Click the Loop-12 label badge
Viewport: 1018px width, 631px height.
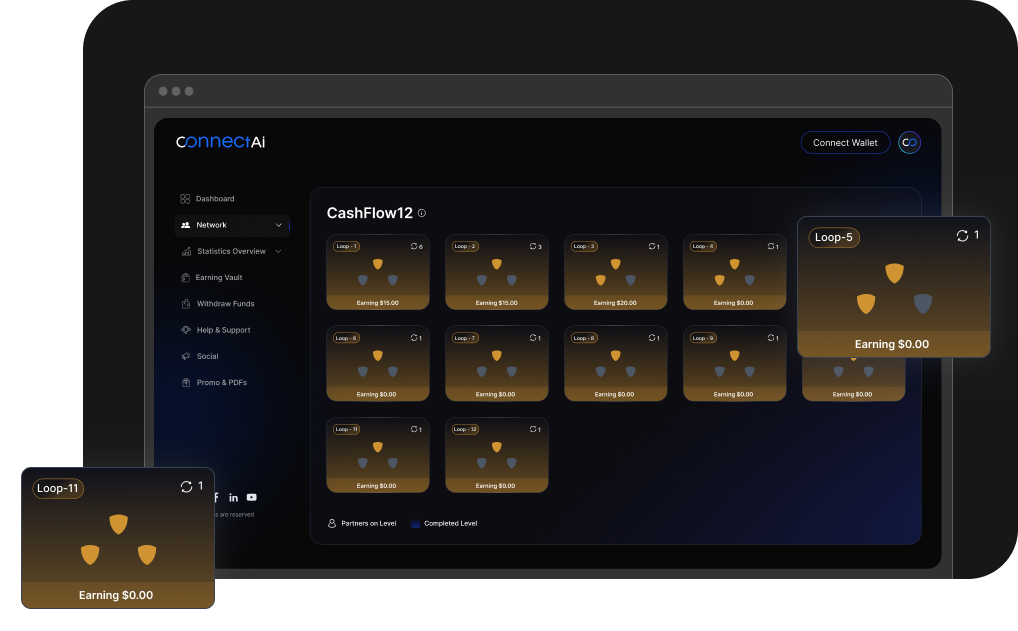pyautogui.click(x=465, y=430)
